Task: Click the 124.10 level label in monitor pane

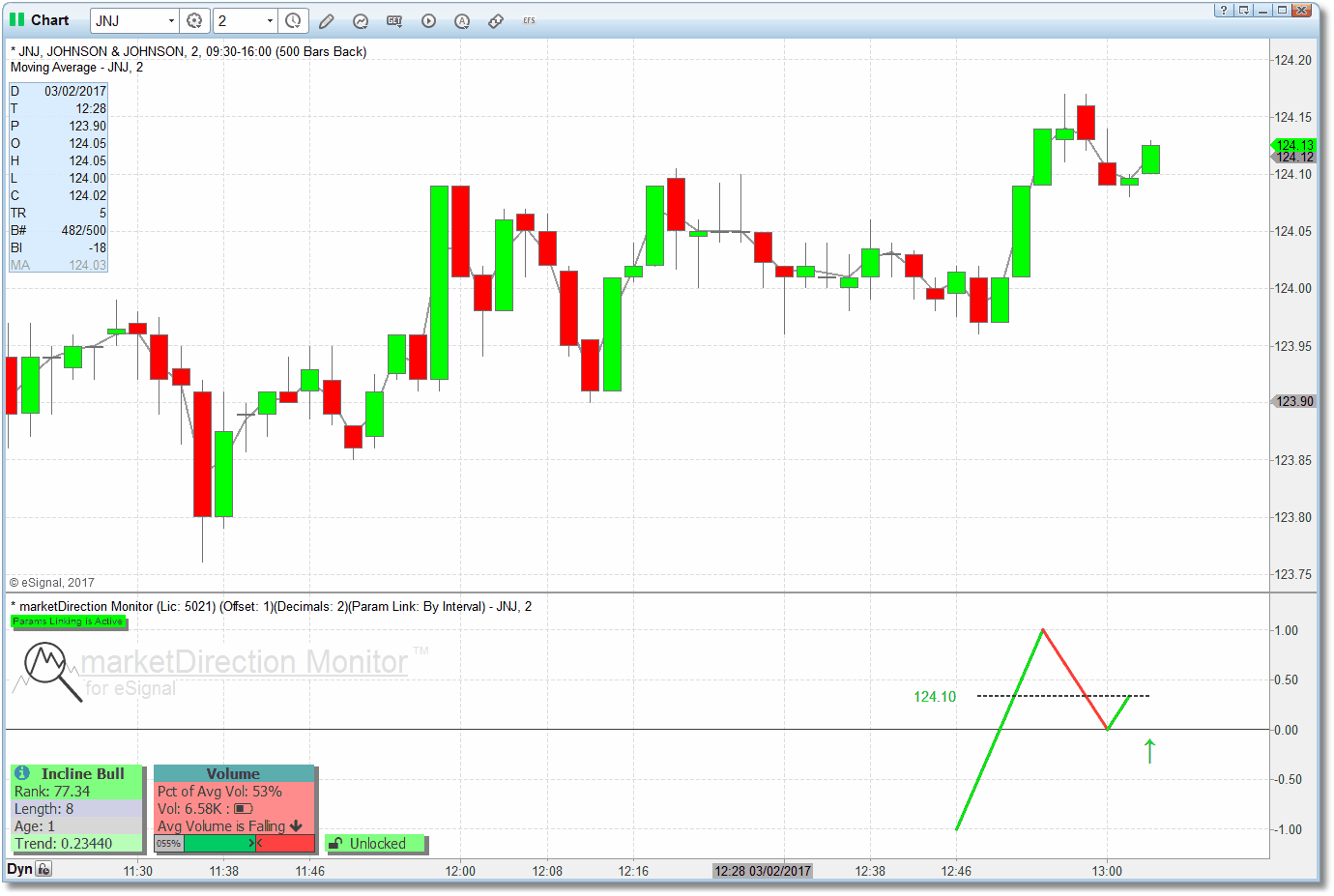Action: [x=934, y=696]
